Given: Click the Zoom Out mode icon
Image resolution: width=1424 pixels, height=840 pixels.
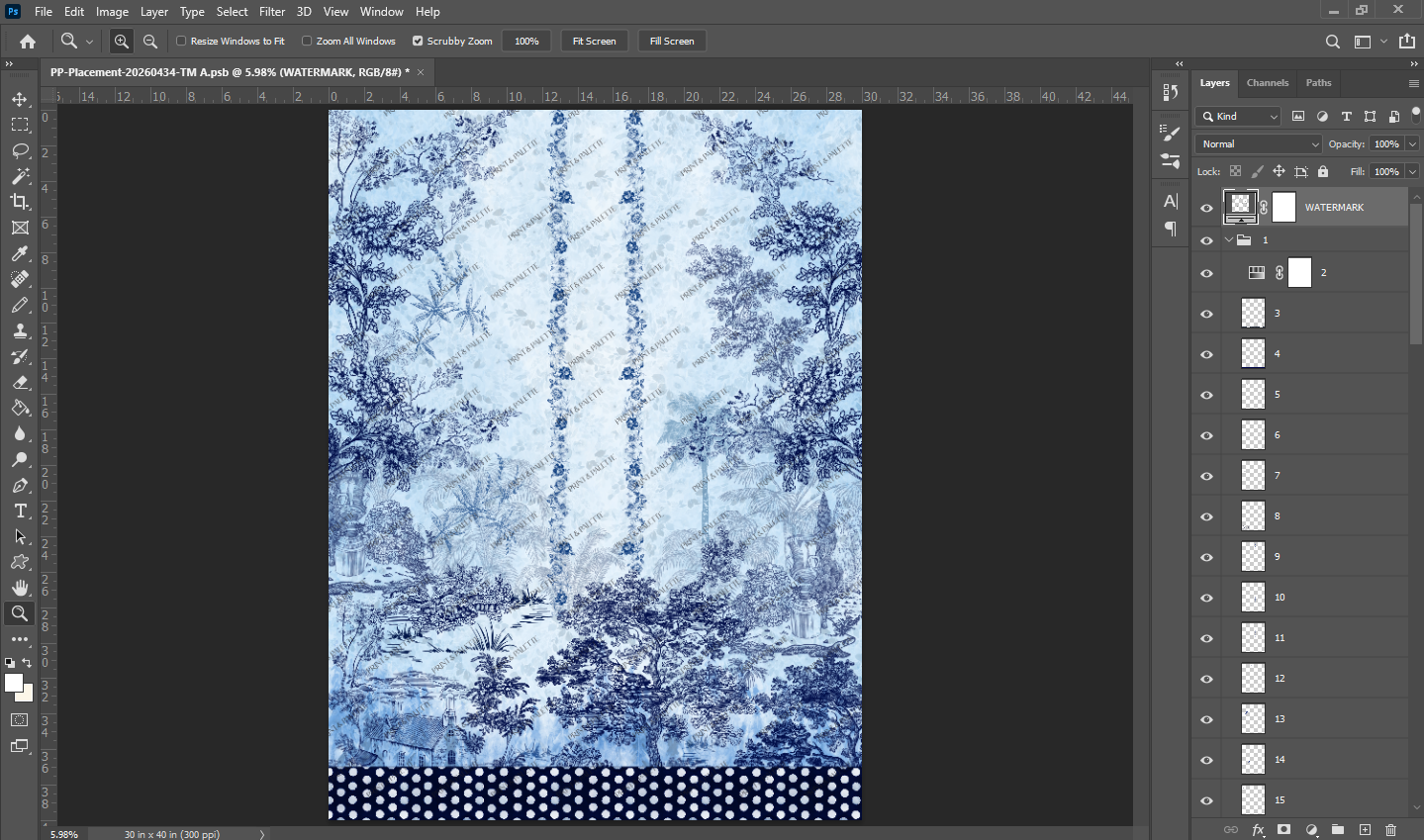Looking at the screenshot, I should [150, 42].
